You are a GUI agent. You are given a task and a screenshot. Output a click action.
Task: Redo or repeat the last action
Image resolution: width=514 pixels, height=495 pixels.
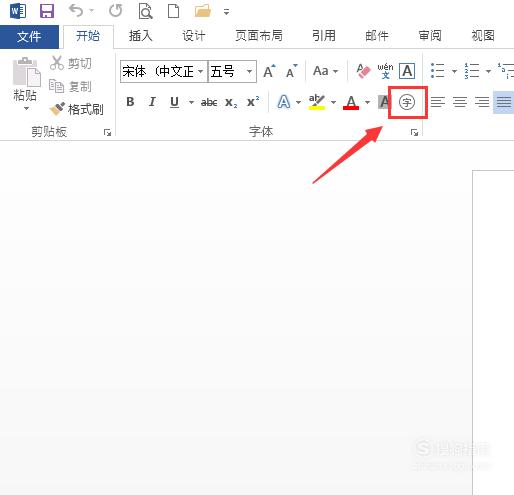[116, 11]
